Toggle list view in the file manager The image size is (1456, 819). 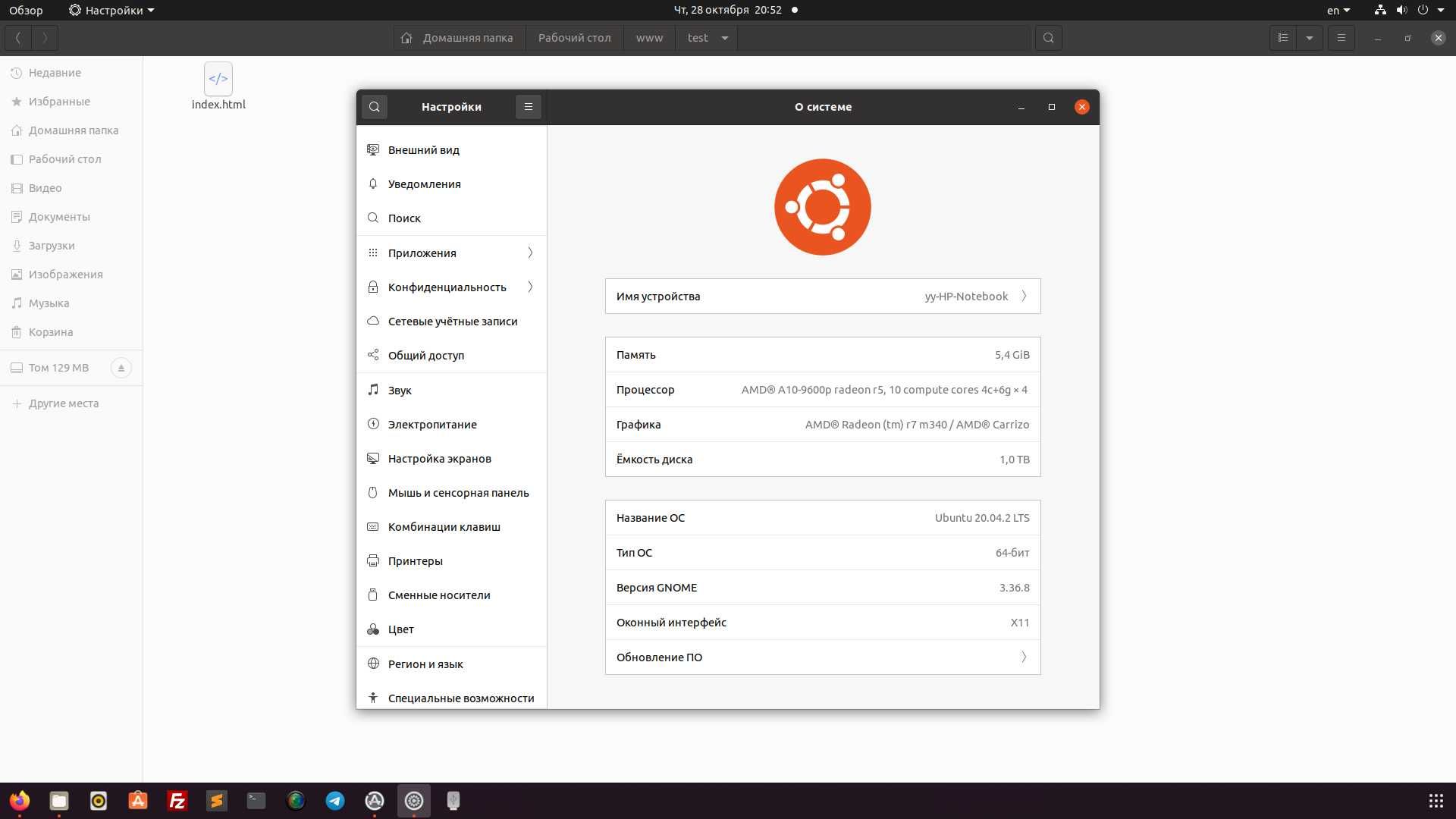1283,38
